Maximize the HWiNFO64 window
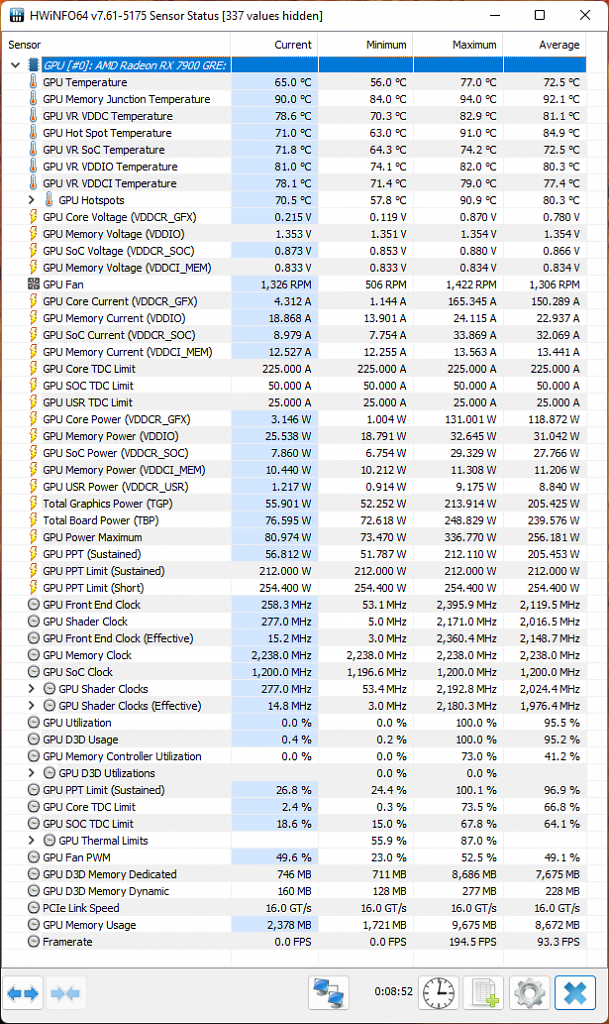The width and height of the screenshot is (609, 1024). click(x=540, y=15)
